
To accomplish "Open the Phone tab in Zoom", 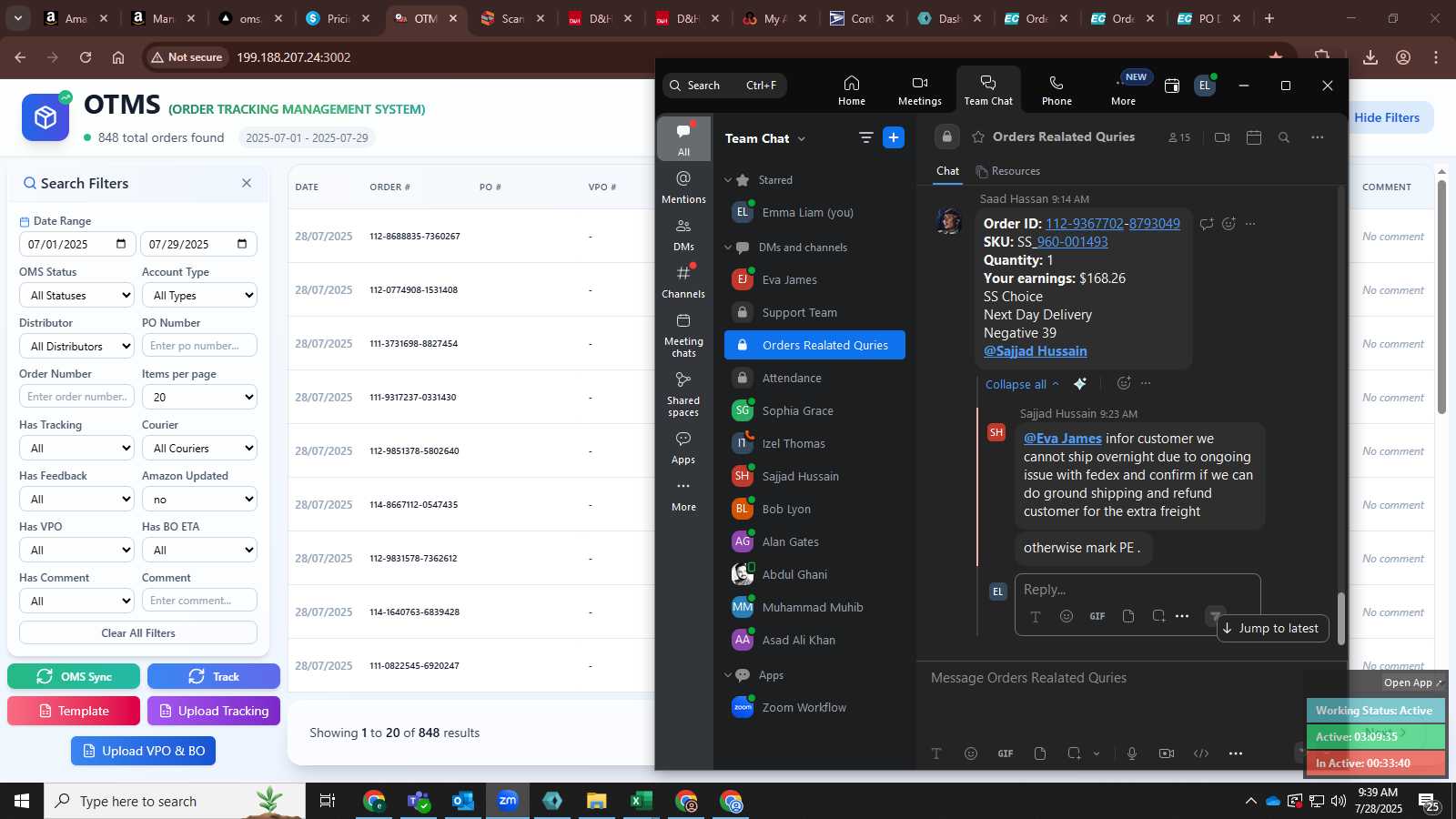I will click(x=1057, y=90).
